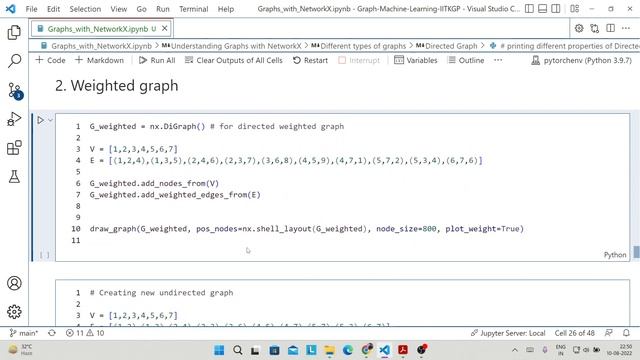Click Run All cells

(157, 60)
